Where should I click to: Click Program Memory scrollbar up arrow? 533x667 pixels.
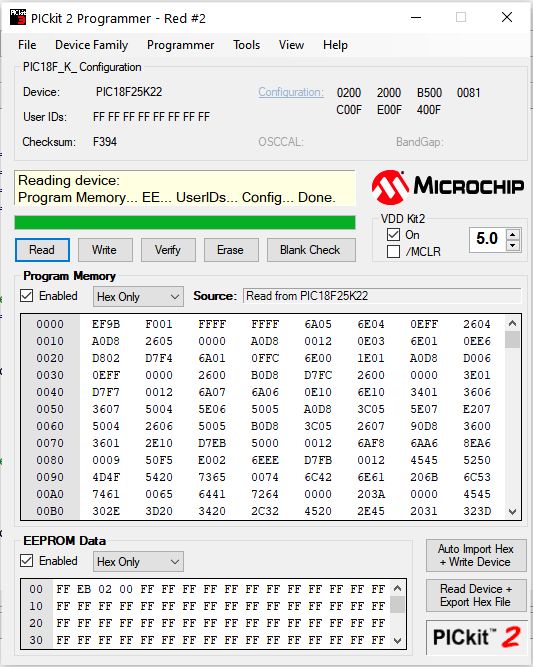pos(513,324)
